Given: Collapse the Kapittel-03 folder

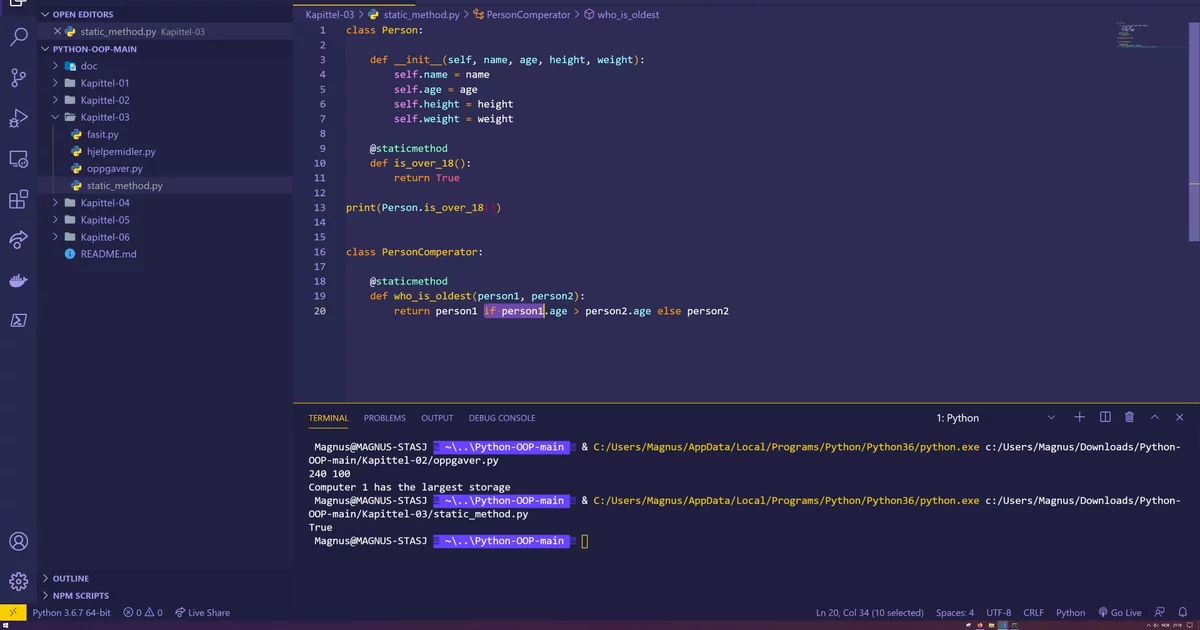Looking at the screenshot, I should tap(165, 117).
